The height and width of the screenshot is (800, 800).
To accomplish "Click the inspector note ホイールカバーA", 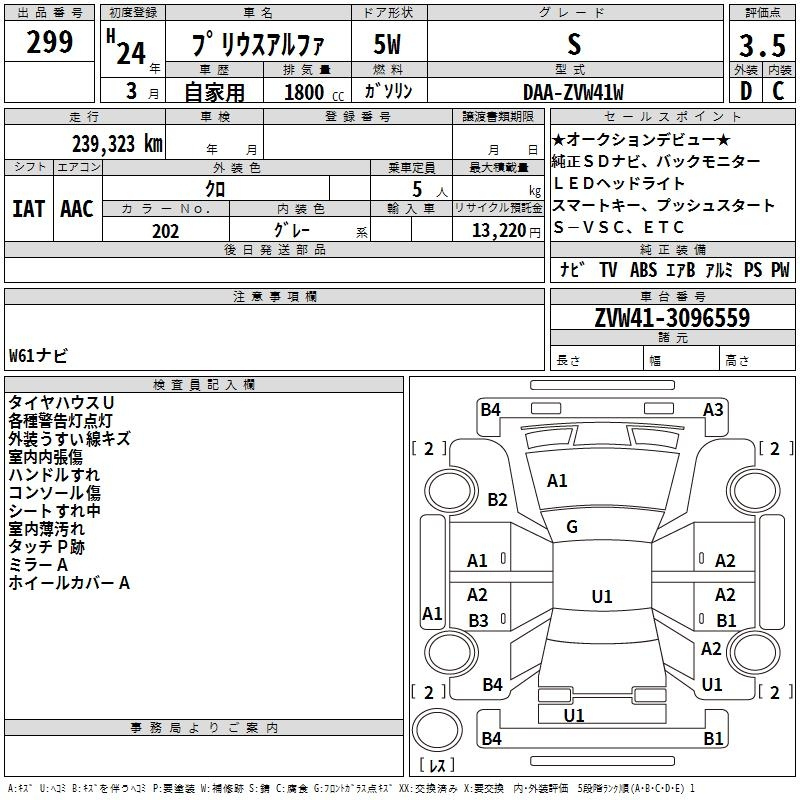I will [69, 583].
